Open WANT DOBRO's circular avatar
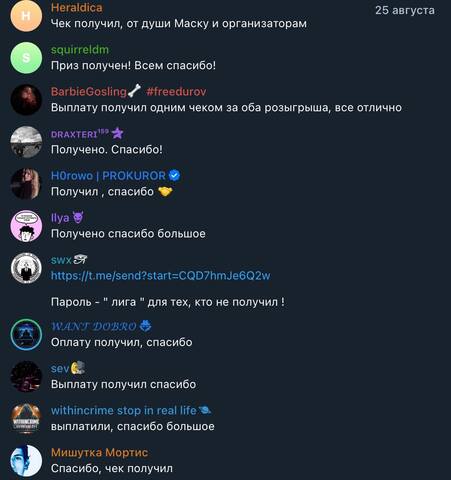Screen dimensions: 451x480 pos(26,334)
